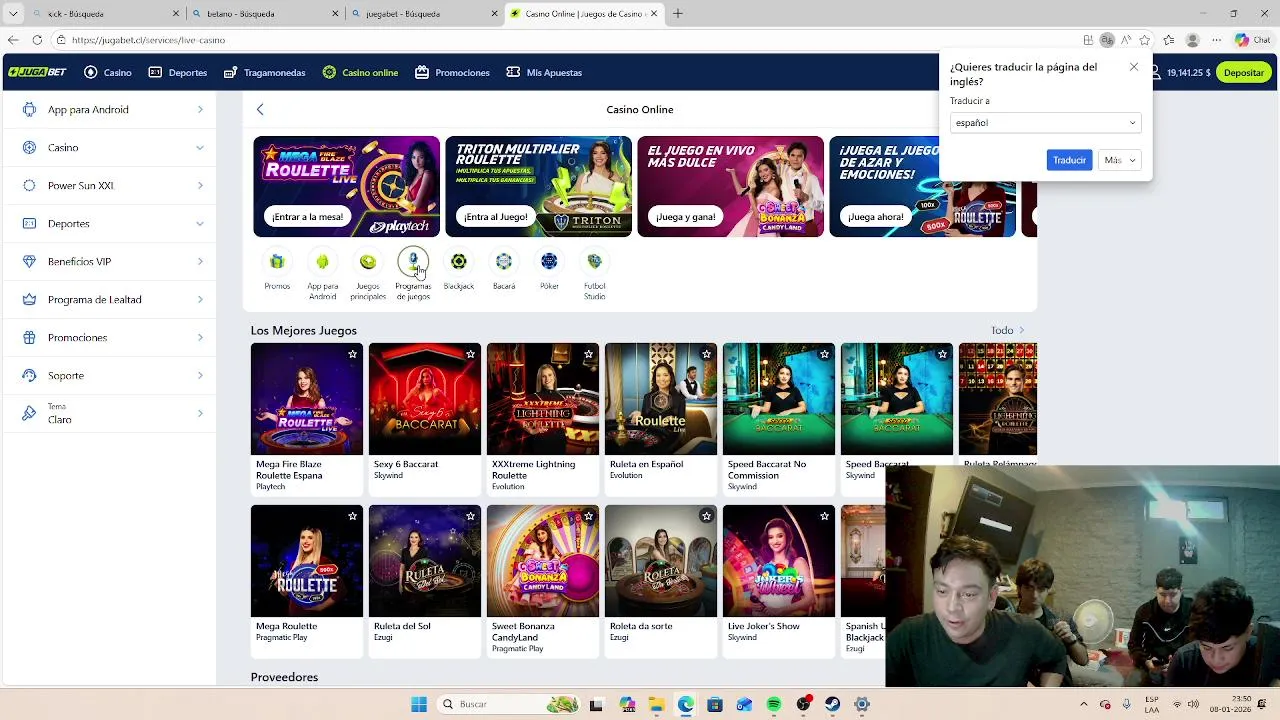Viewport: 1280px width, 720px height.
Task: Open Live Joker's Show game thumbnail
Action: (779, 561)
